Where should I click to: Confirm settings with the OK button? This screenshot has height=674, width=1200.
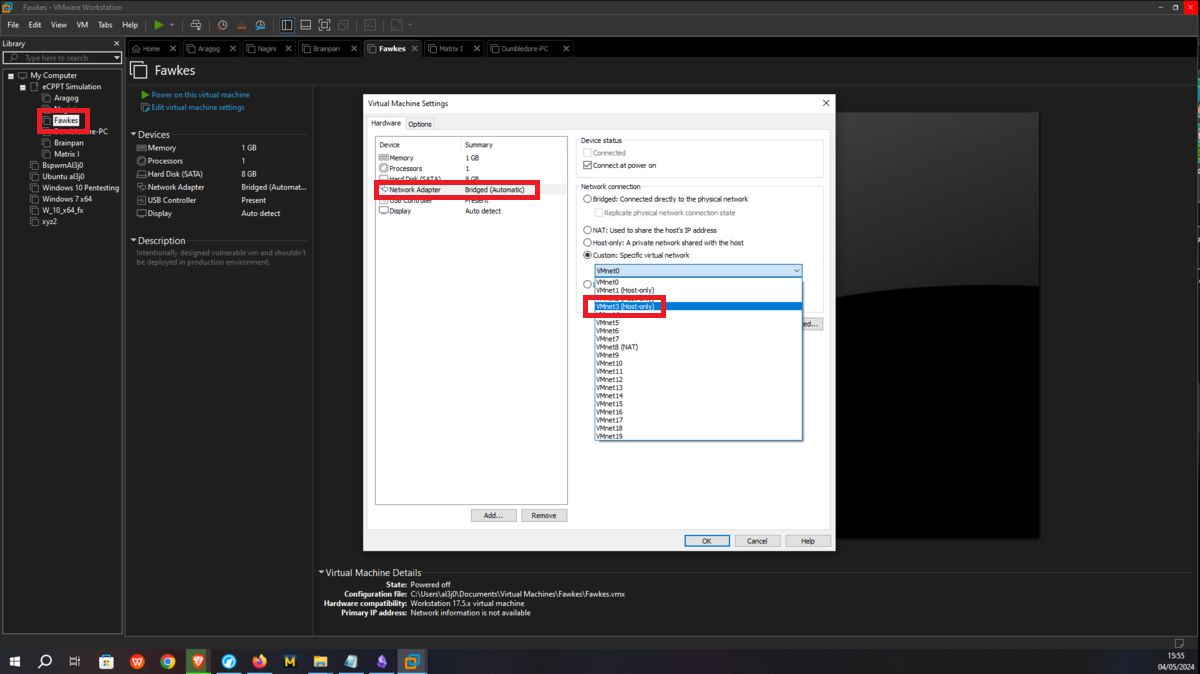(x=707, y=540)
